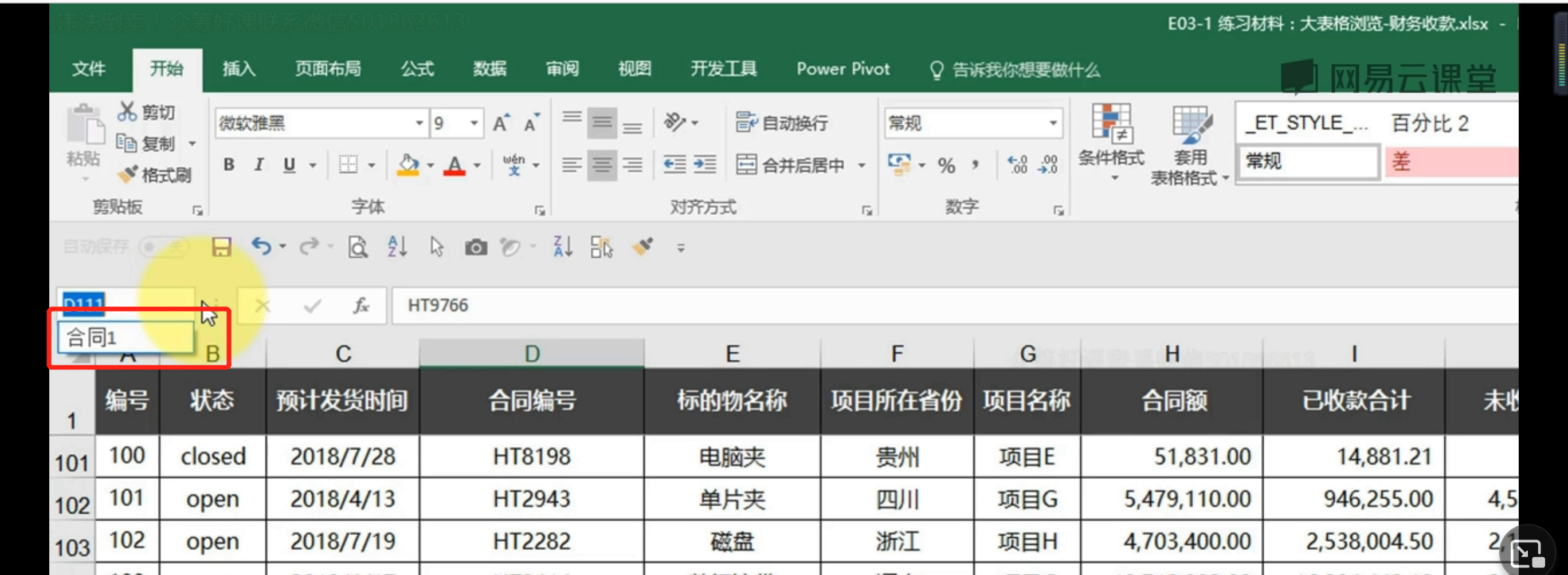
Task: Open the 合并后居中 merge options dropdown arrow
Action: [862, 165]
